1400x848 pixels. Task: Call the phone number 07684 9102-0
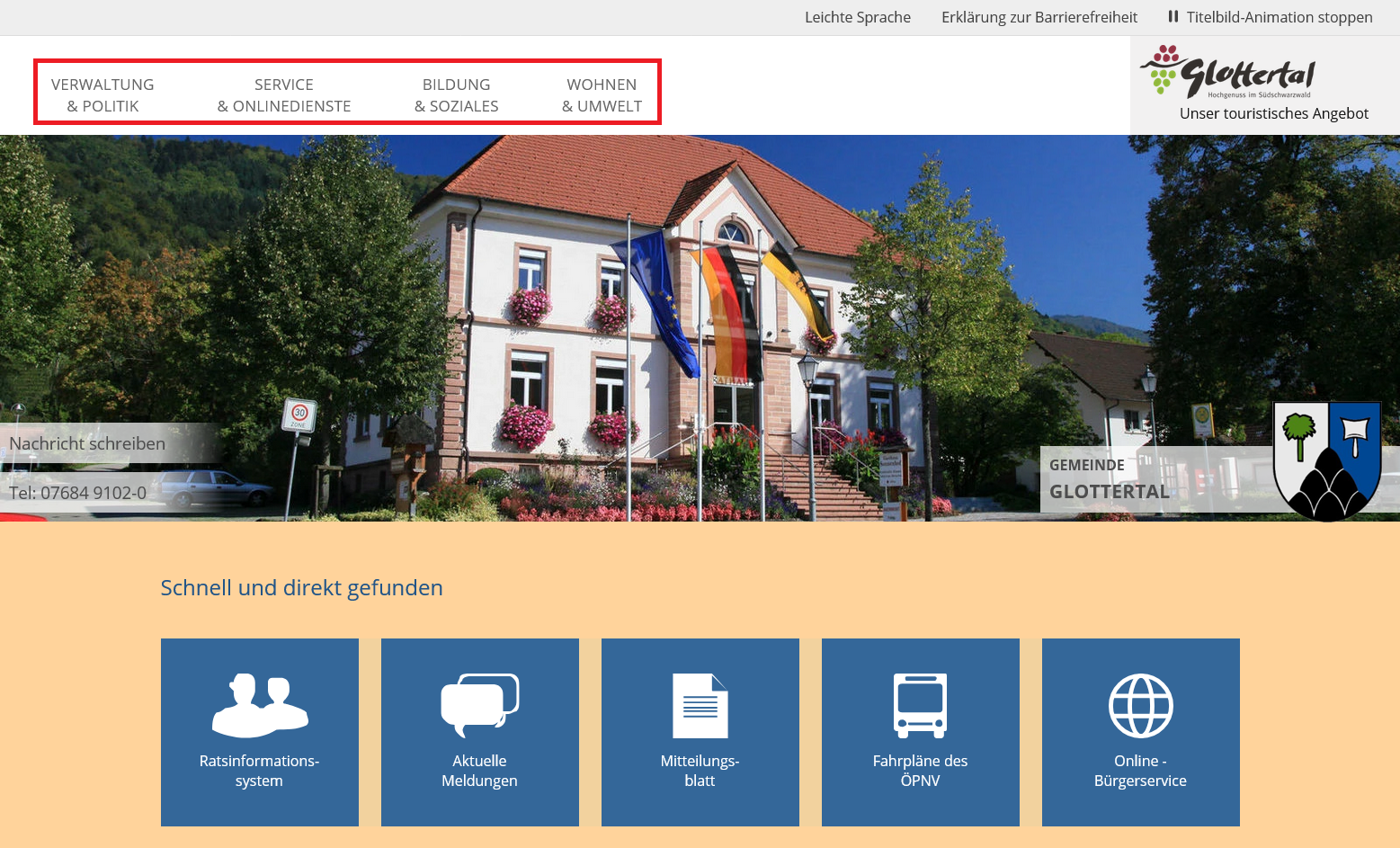(78, 493)
